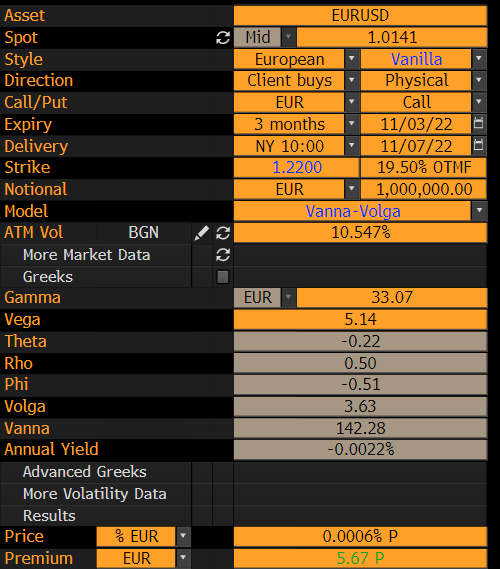The height and width of the screenshot is (569, 500).
Task: Click the strike value 1.2200
Action: pos(296,167)
